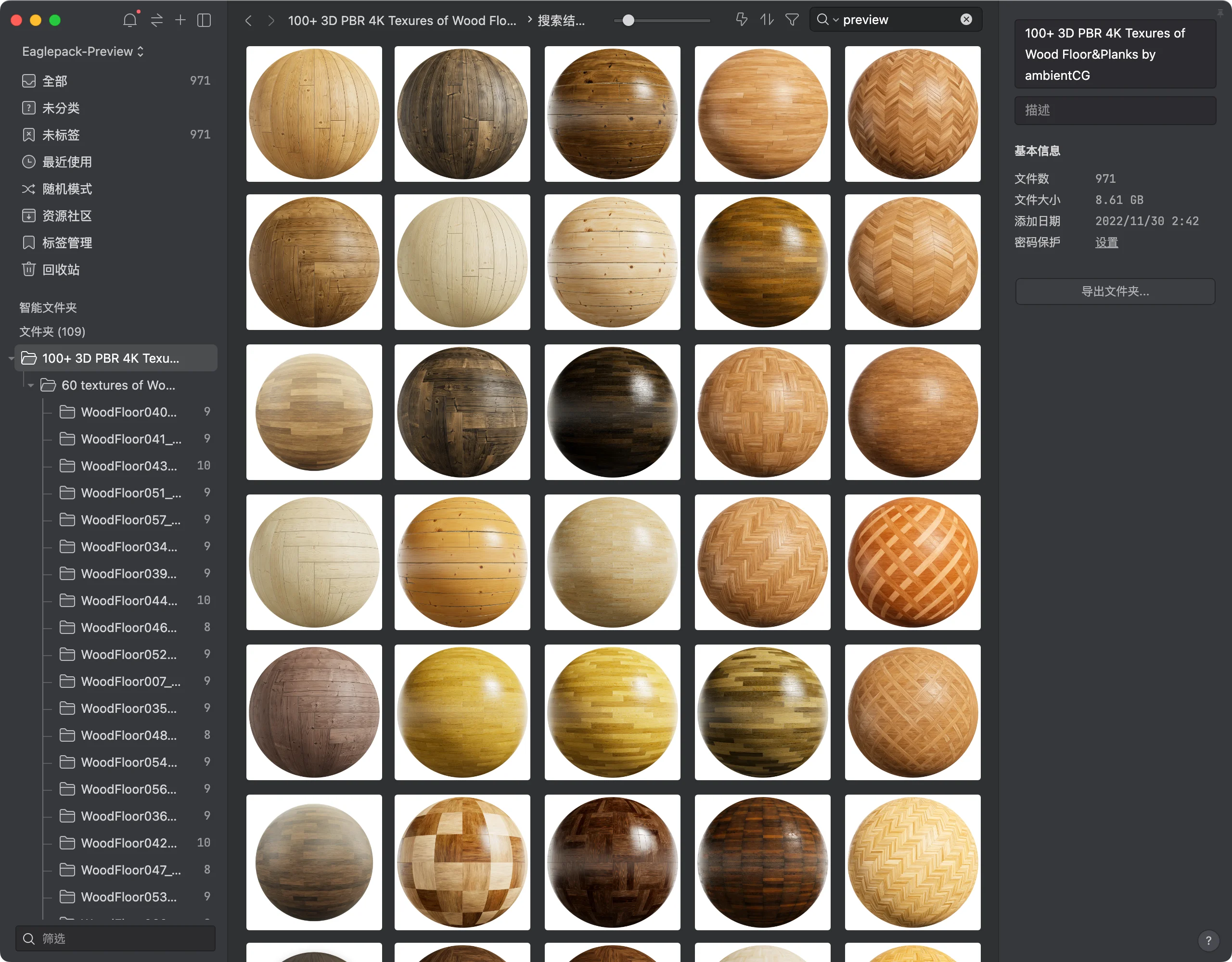Open the help question mark button

[x=1208, y=940]
